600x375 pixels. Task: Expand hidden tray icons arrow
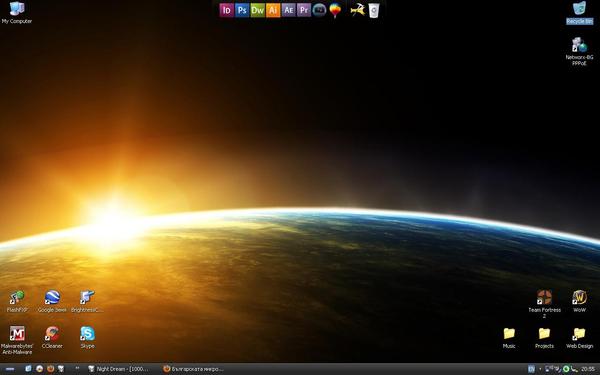(x=540, y=369)
